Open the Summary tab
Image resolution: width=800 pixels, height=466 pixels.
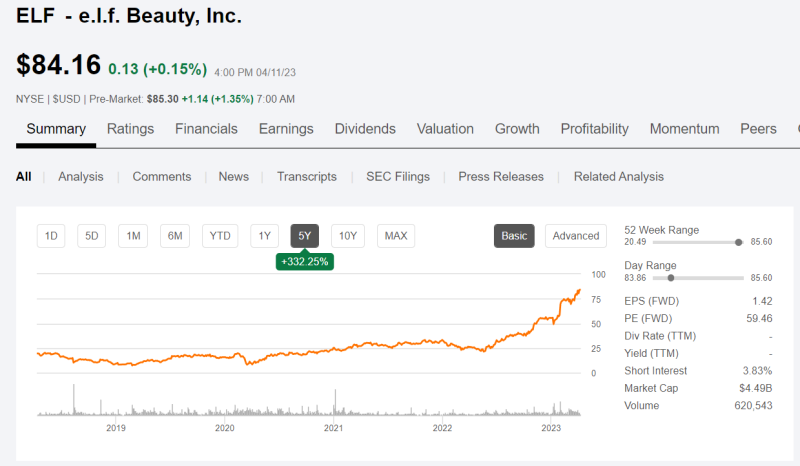click(x=56, y=129)
